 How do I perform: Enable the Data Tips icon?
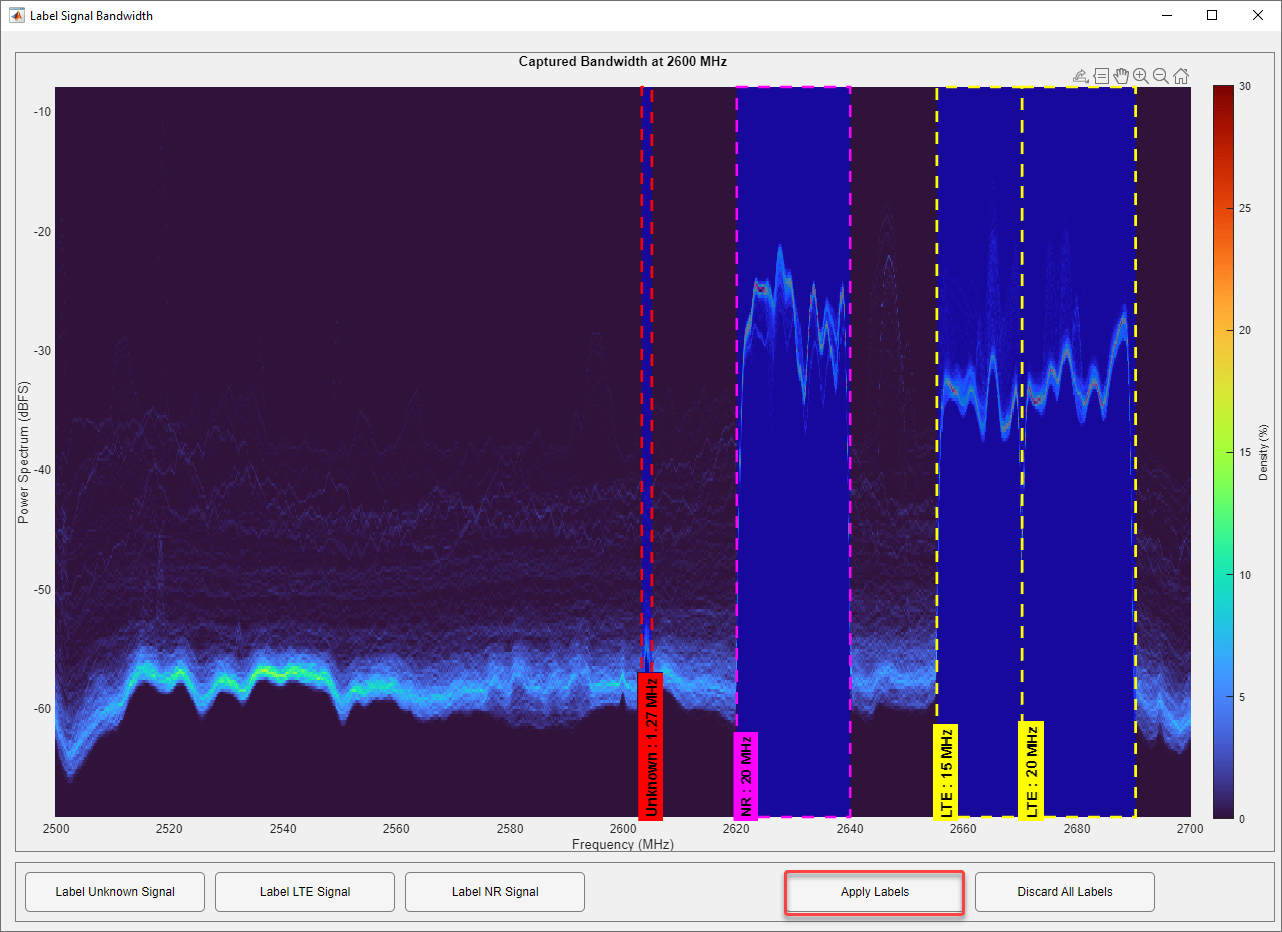(1101, 75)
